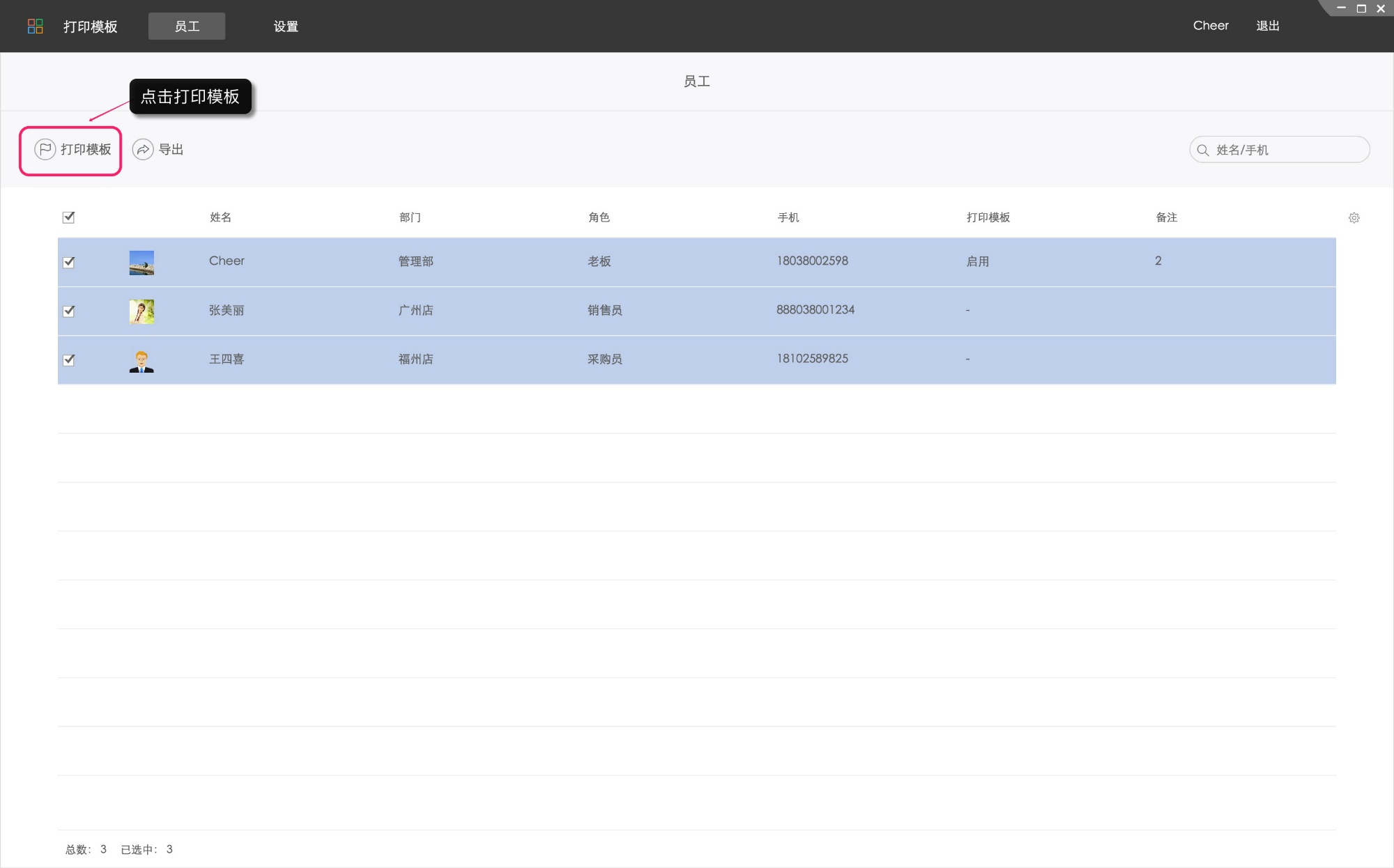Uncheck the 王四喜 row checkbox
The width and height of the screenshot is (1394, 868).
pyautogui.click(x=68, y=360)
